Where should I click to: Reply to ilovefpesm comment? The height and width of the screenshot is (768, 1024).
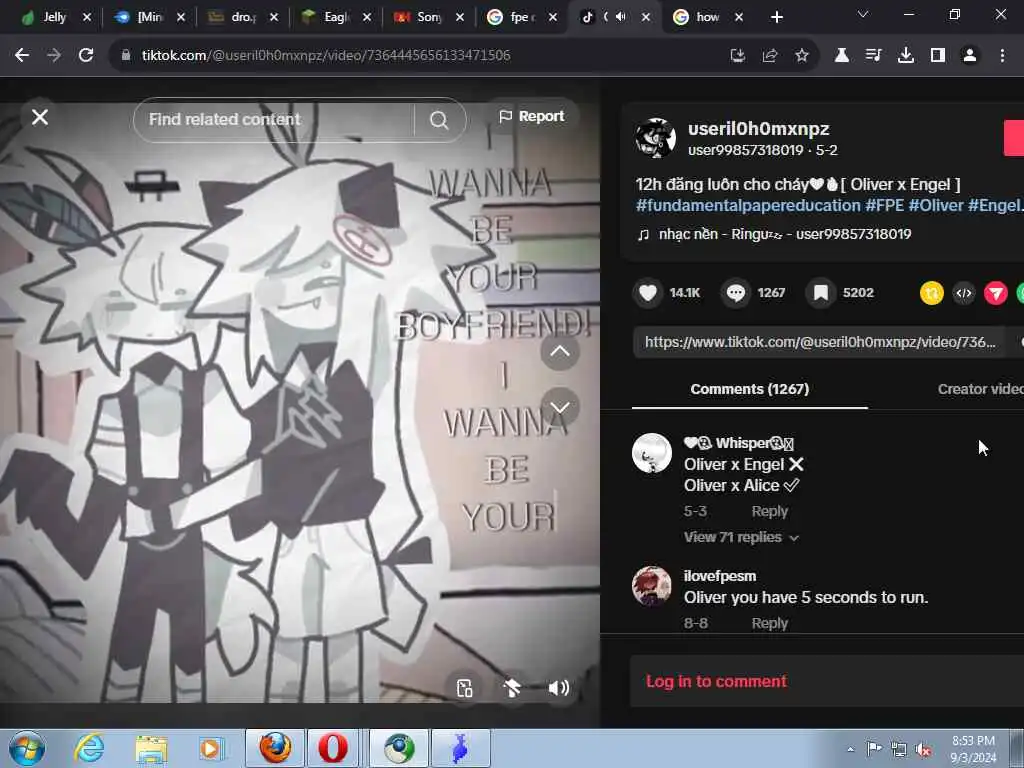pos(769,623)
